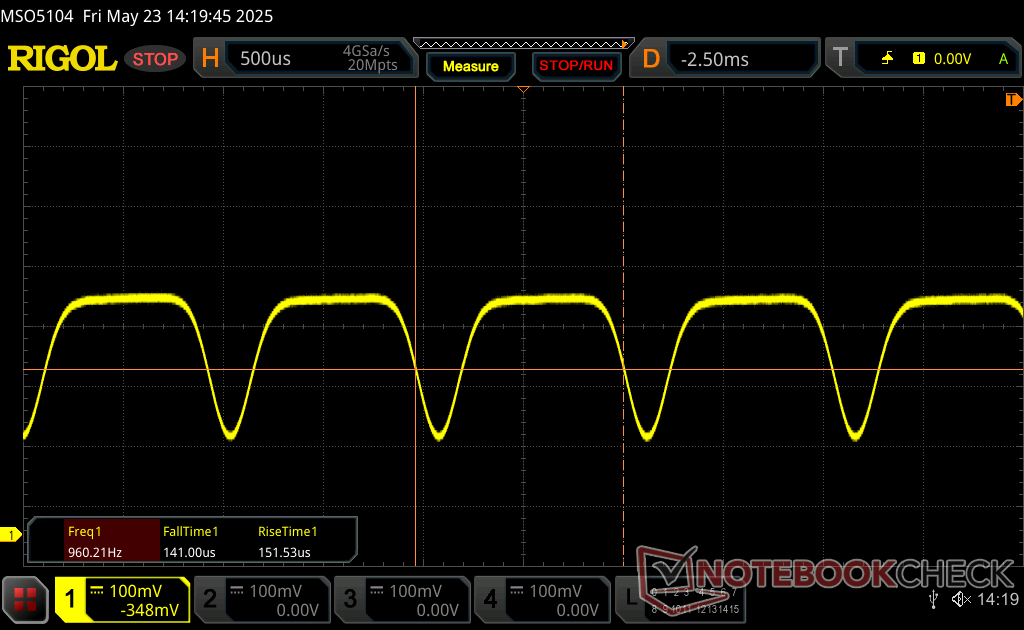Click the orange trigger level arrow at right edge

tap(1013, 100)
